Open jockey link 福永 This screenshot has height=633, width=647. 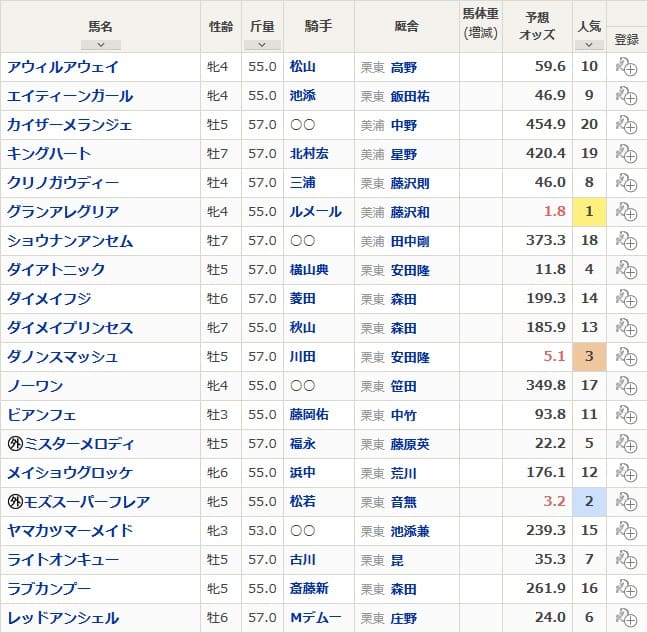point(302,444)
